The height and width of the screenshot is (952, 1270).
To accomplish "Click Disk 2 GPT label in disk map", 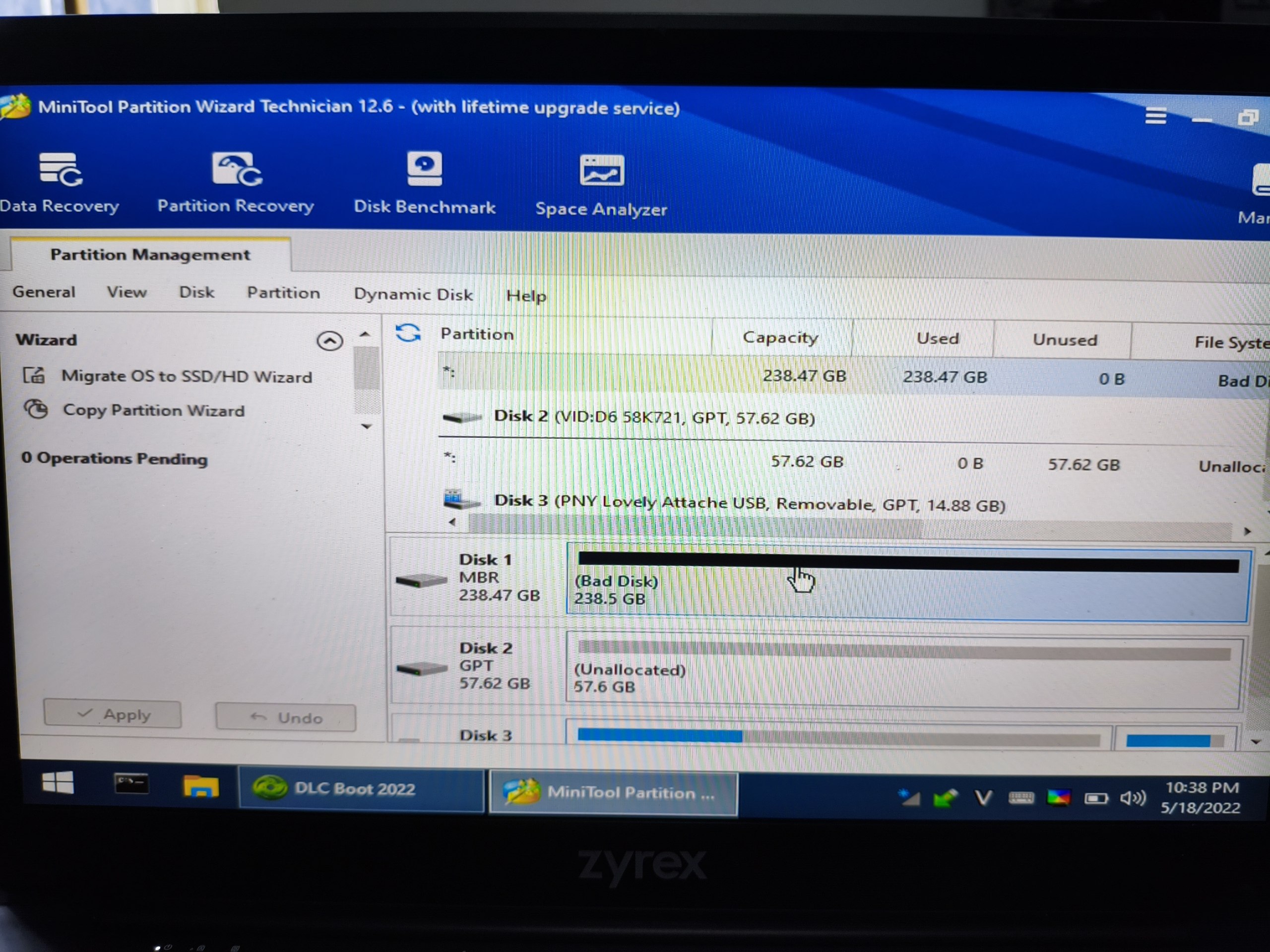I will pos(495,665).
